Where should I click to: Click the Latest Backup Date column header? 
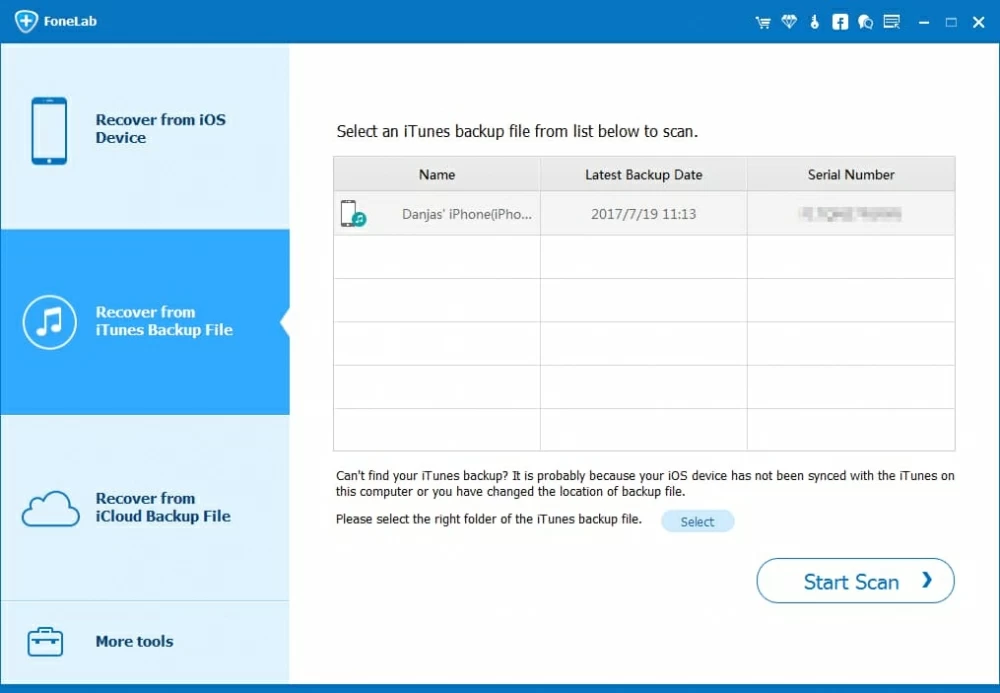(643, 174)
